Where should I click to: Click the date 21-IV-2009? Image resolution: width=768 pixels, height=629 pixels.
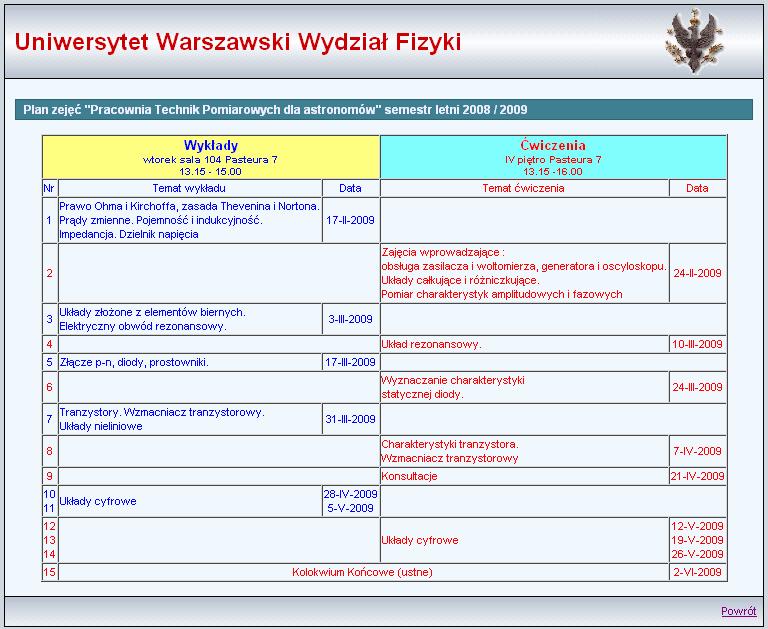coord(697,476)
